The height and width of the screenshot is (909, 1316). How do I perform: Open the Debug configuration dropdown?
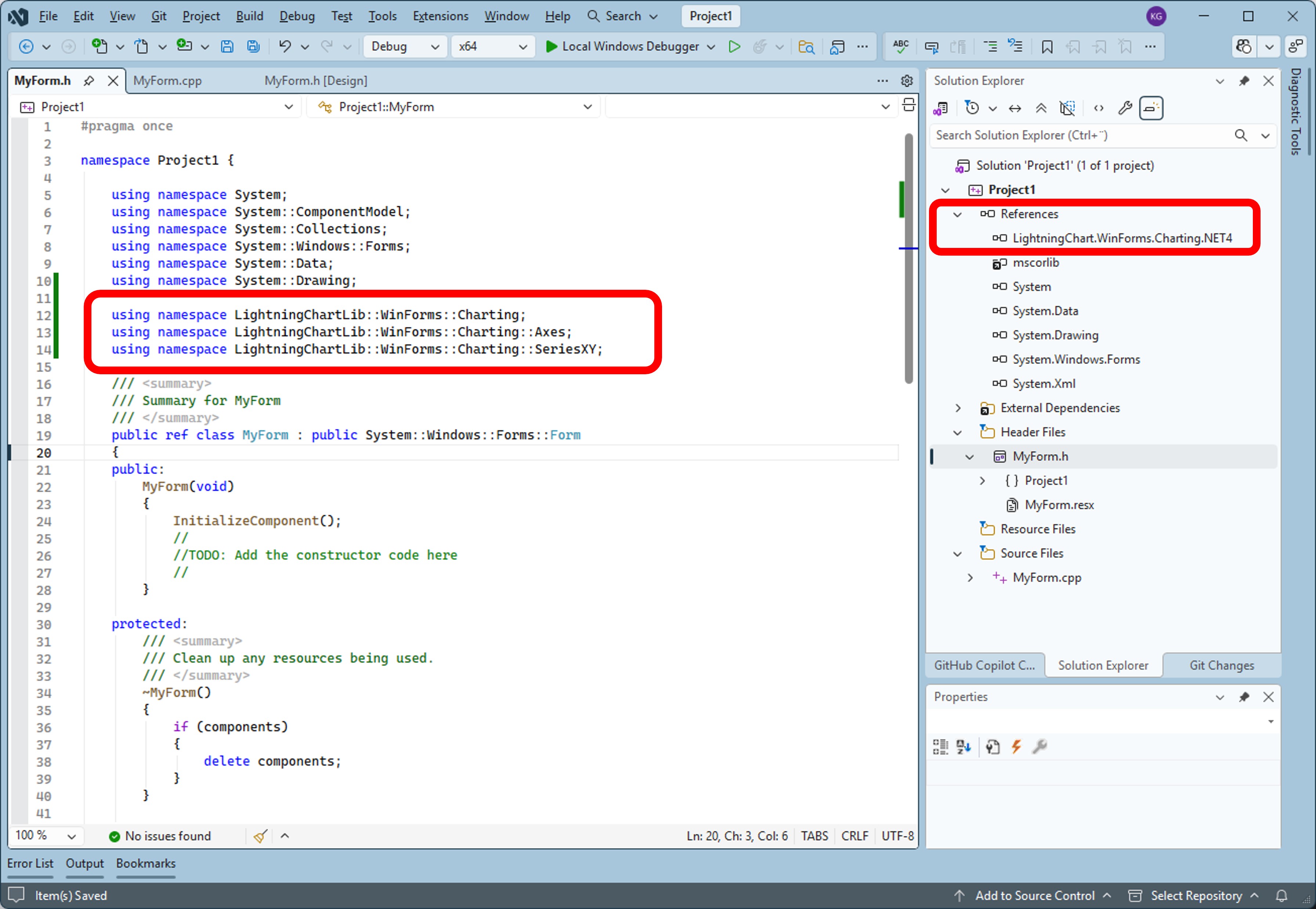pyautogui.click(x=405, y=46)
